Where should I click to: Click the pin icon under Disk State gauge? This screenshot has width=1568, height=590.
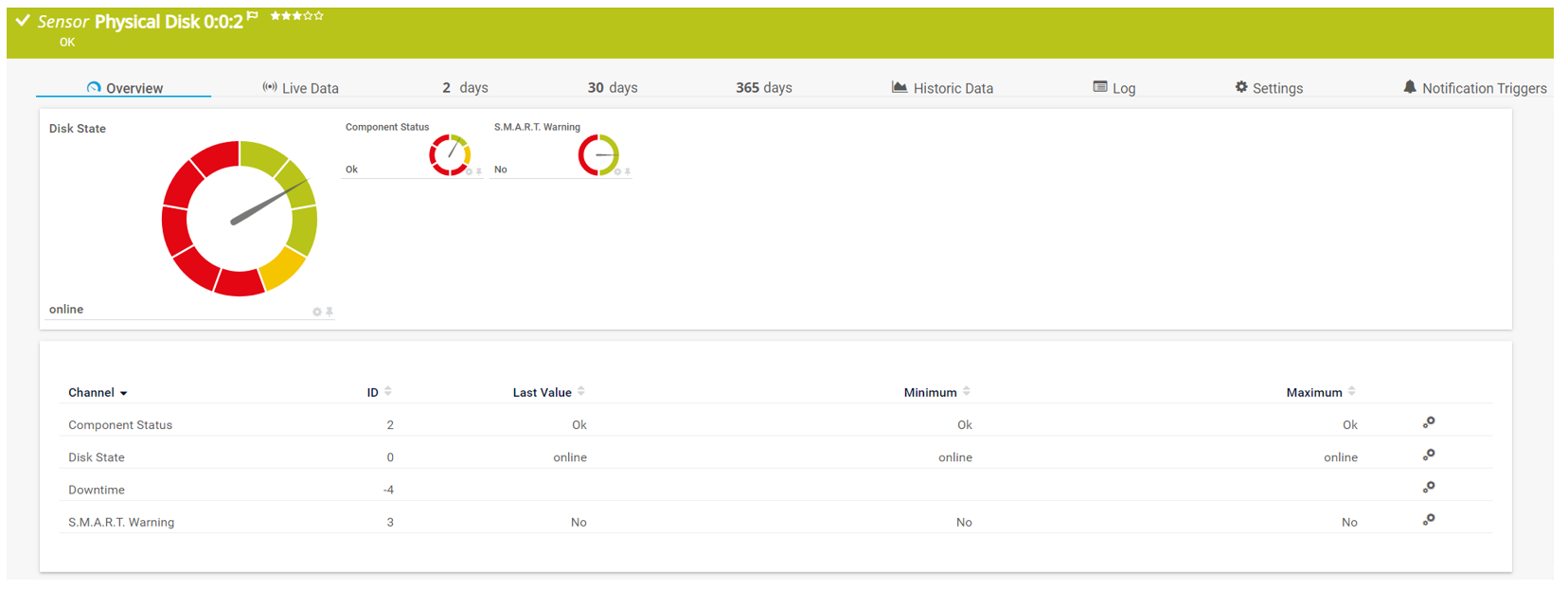point(330,312)
